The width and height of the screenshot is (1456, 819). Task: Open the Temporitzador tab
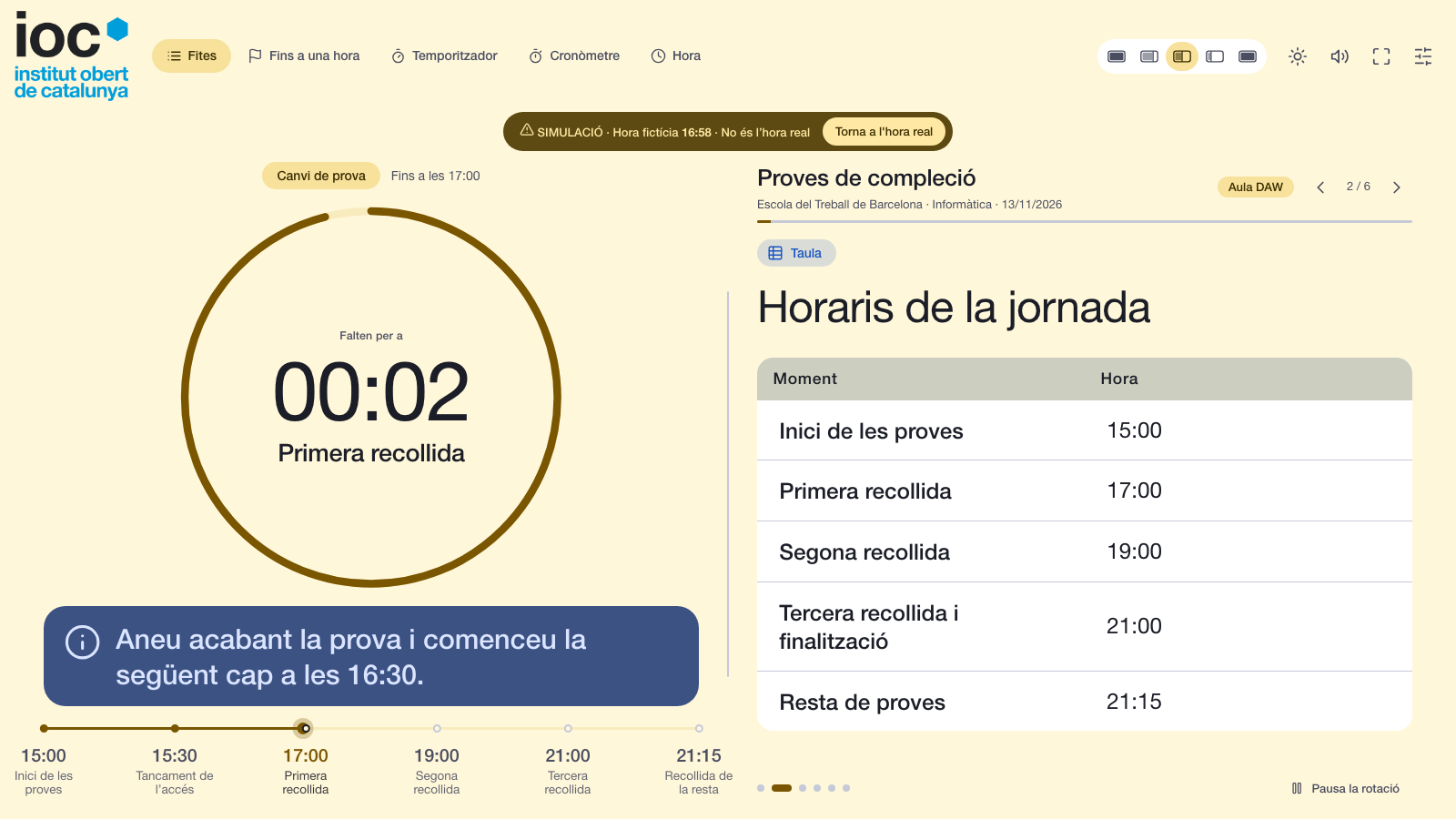point(444,56)
